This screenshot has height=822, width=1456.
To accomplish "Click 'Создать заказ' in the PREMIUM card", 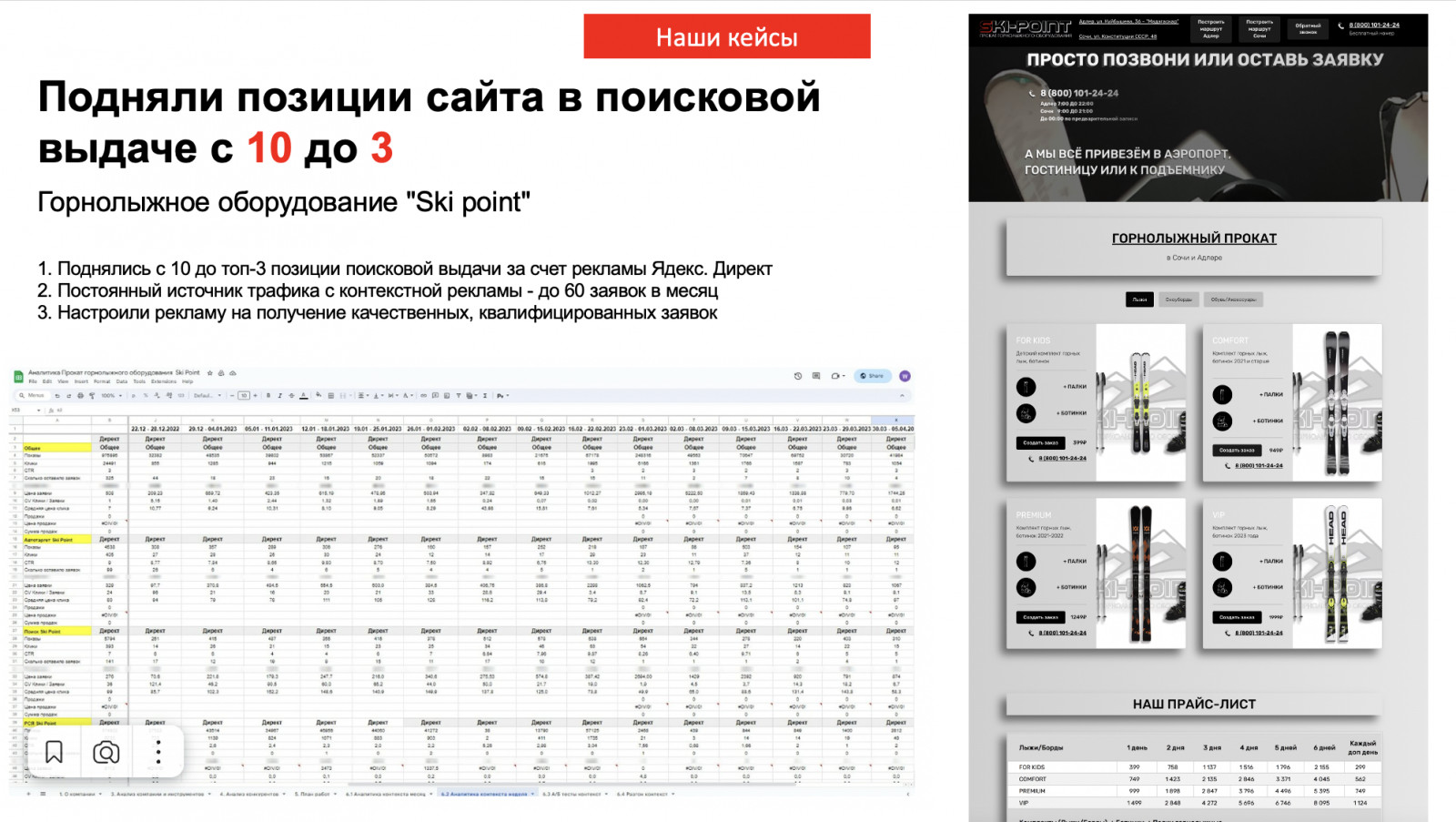I will (x=1040, y=617).
